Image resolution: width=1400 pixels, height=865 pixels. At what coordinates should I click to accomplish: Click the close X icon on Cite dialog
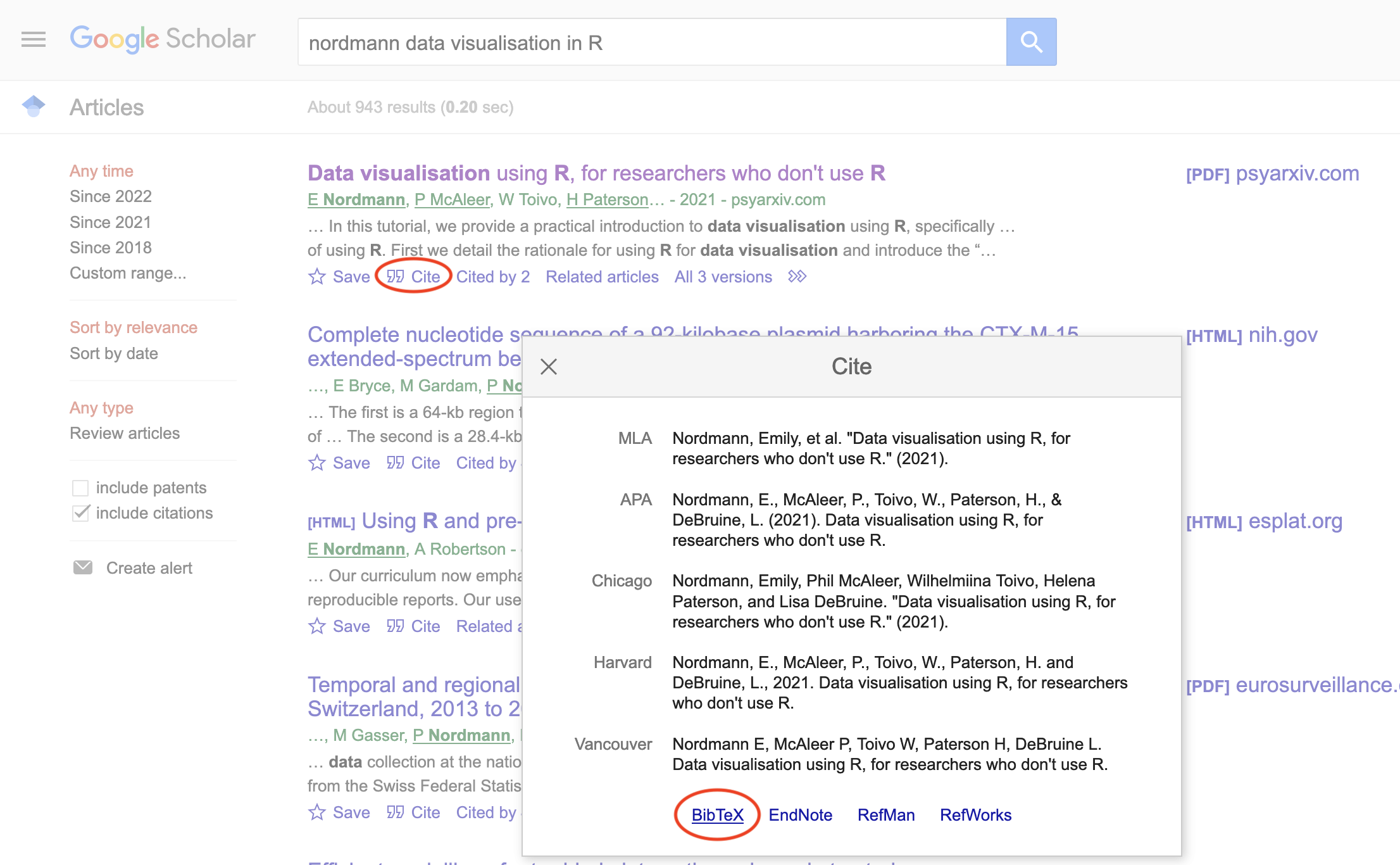[x=549, y=366]
